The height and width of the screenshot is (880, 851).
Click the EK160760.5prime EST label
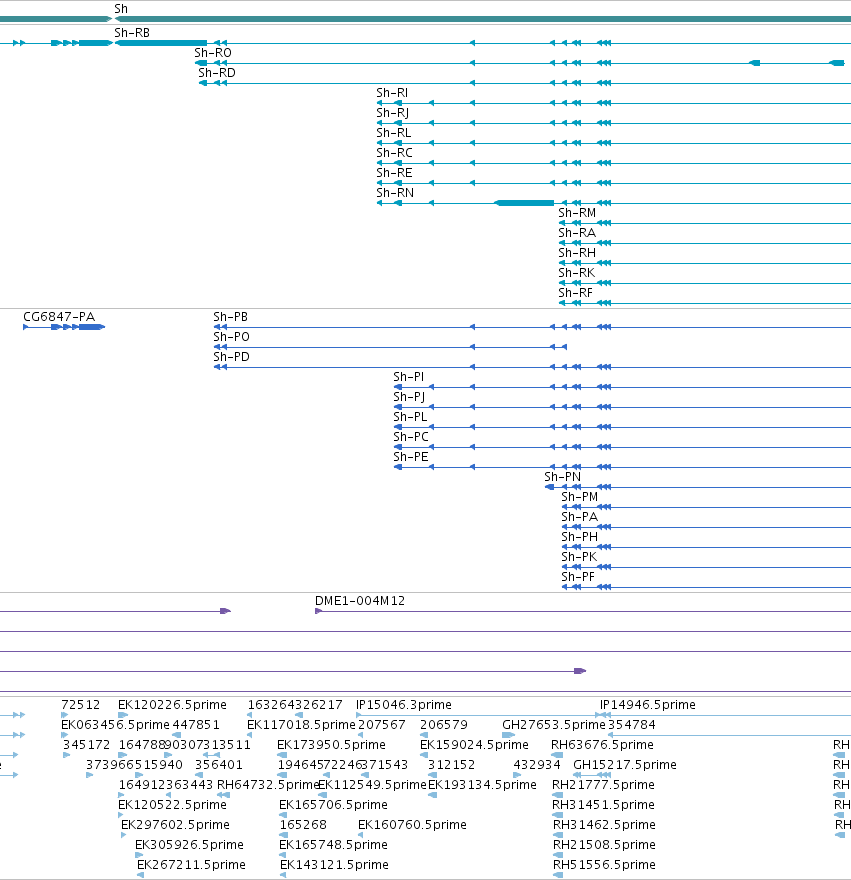pyautogui.click(x=413, y=825)
